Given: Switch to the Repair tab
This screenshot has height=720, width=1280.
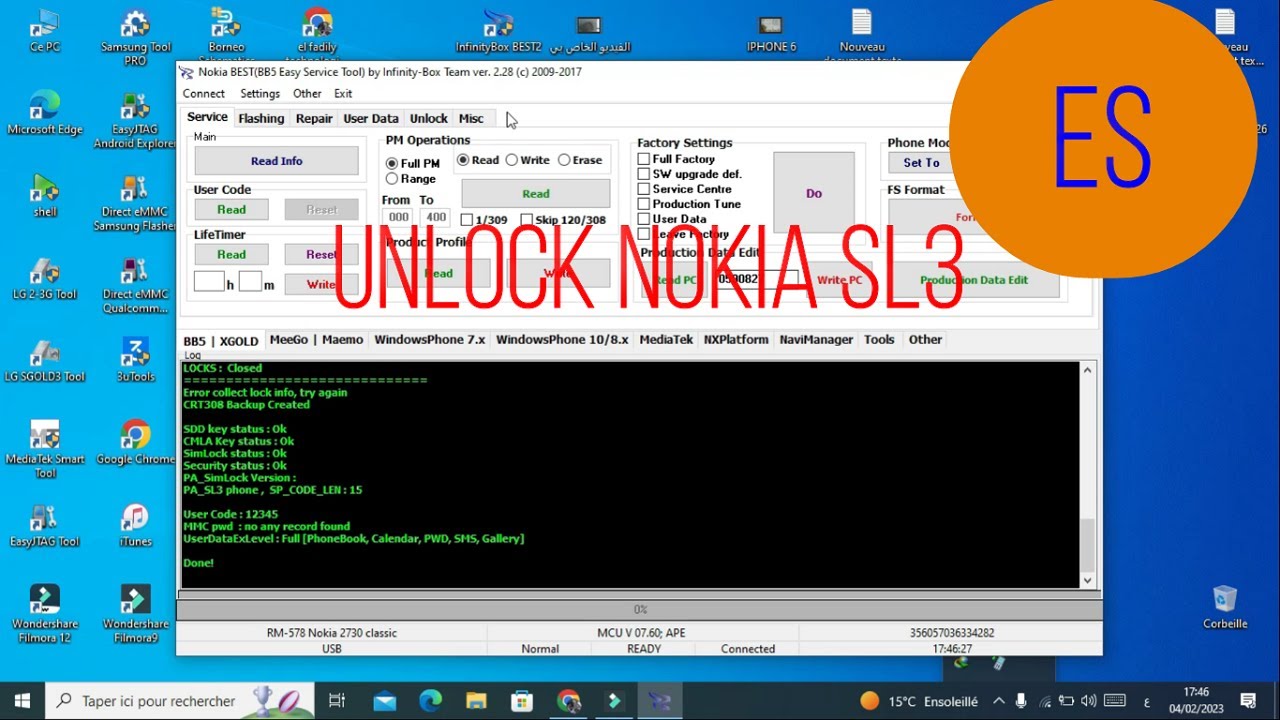Looking at the screenshot, I should pos(314,118).
